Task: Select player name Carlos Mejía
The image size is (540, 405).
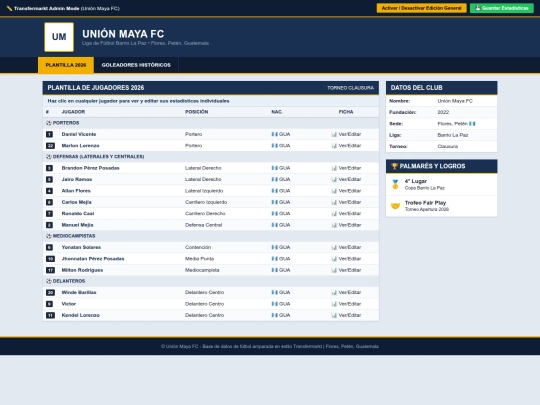Action: pyautogui.click(x=76, y=202)
